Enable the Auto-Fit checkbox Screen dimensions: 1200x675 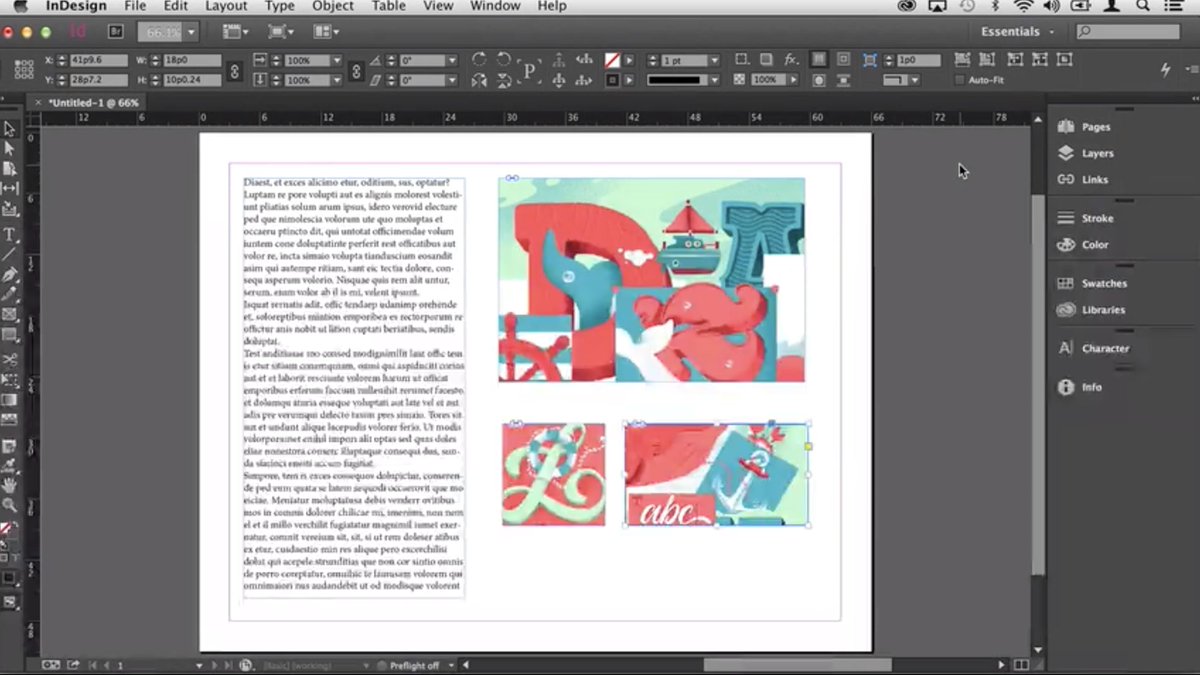click(x=960, y=80)
